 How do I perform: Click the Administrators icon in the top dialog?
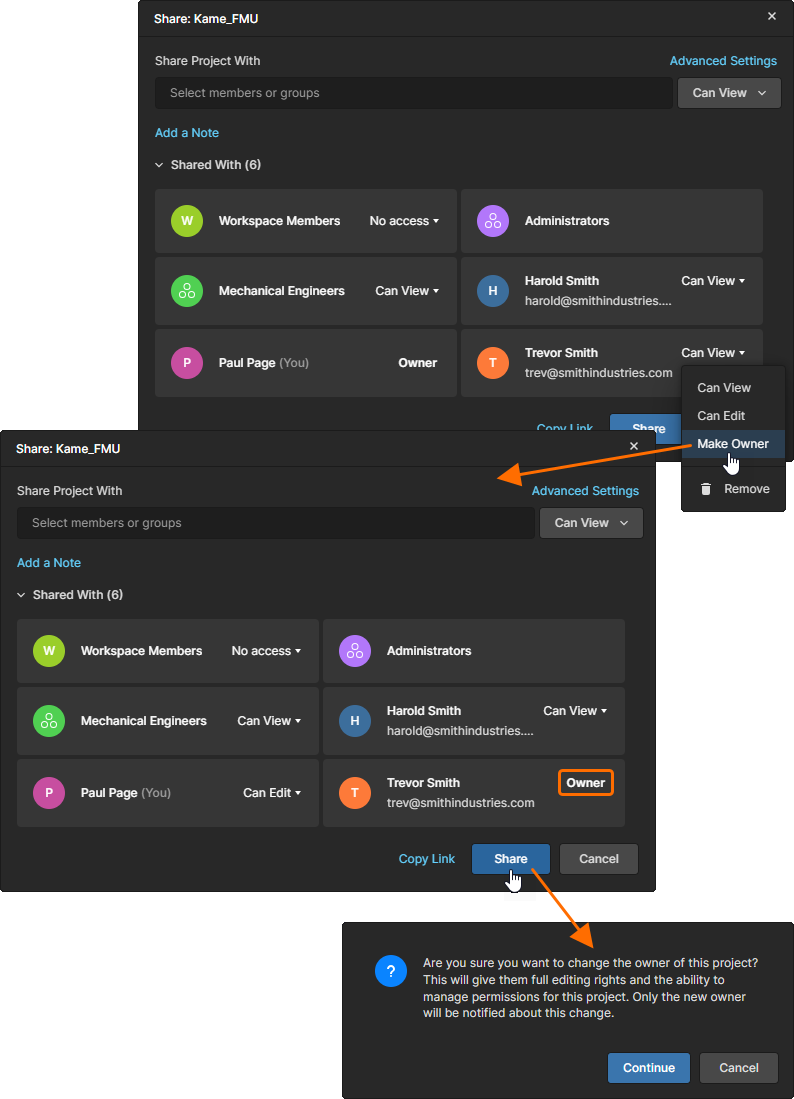[492, 220]
